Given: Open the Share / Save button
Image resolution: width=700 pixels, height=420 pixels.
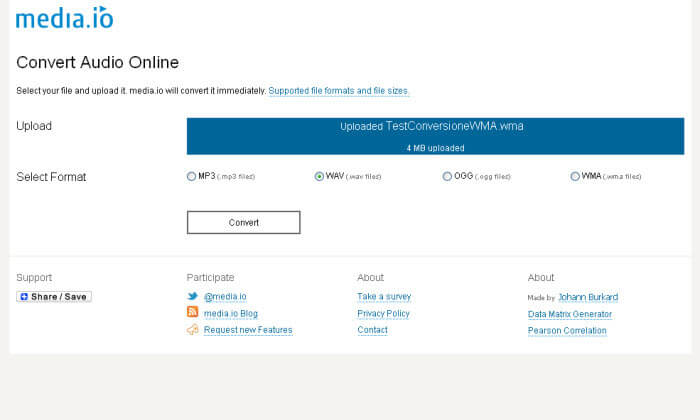Looking at the screenshot, I should pyautogui.click(x=54, y=297).
